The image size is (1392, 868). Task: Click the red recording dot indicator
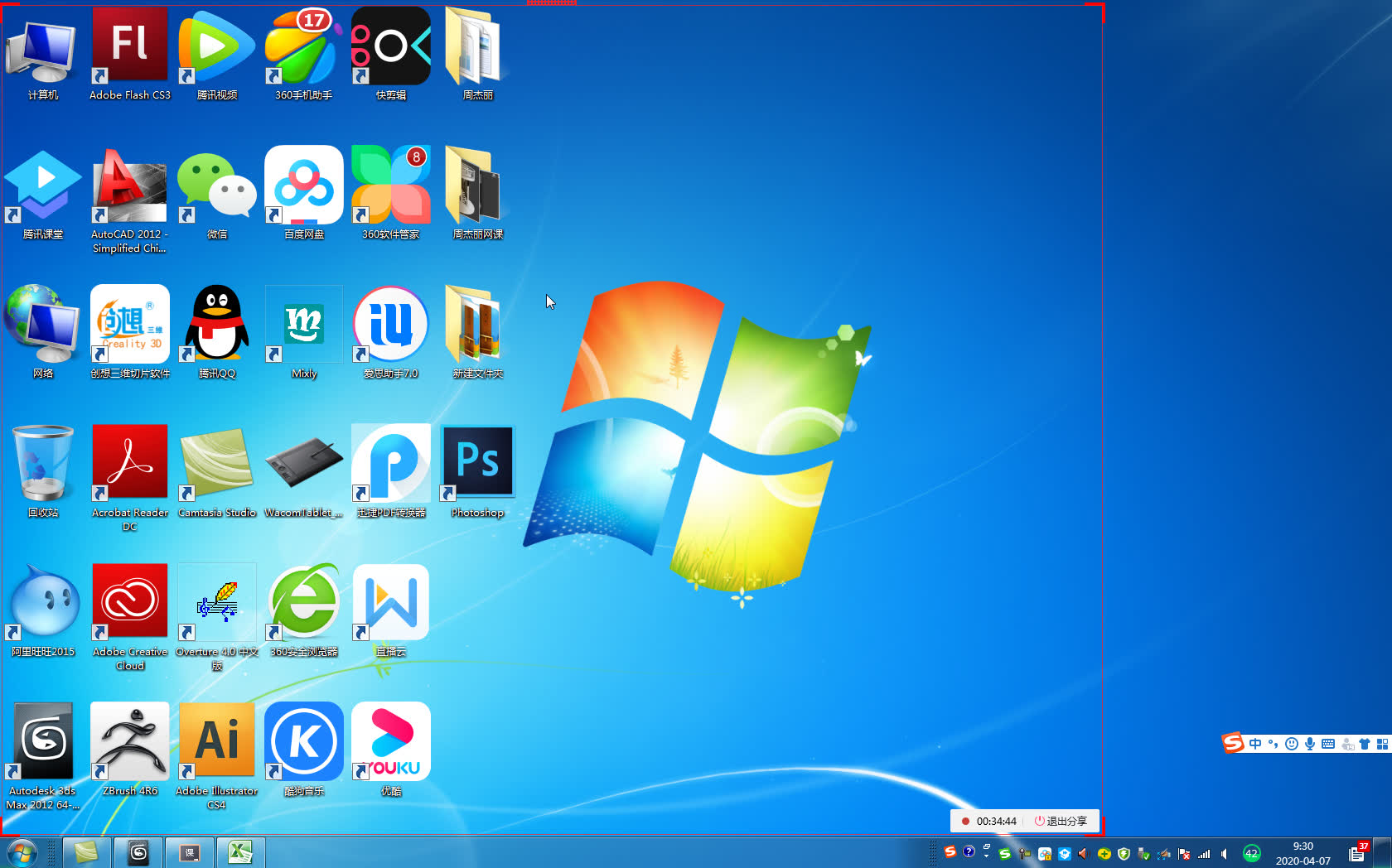point(965,821)
